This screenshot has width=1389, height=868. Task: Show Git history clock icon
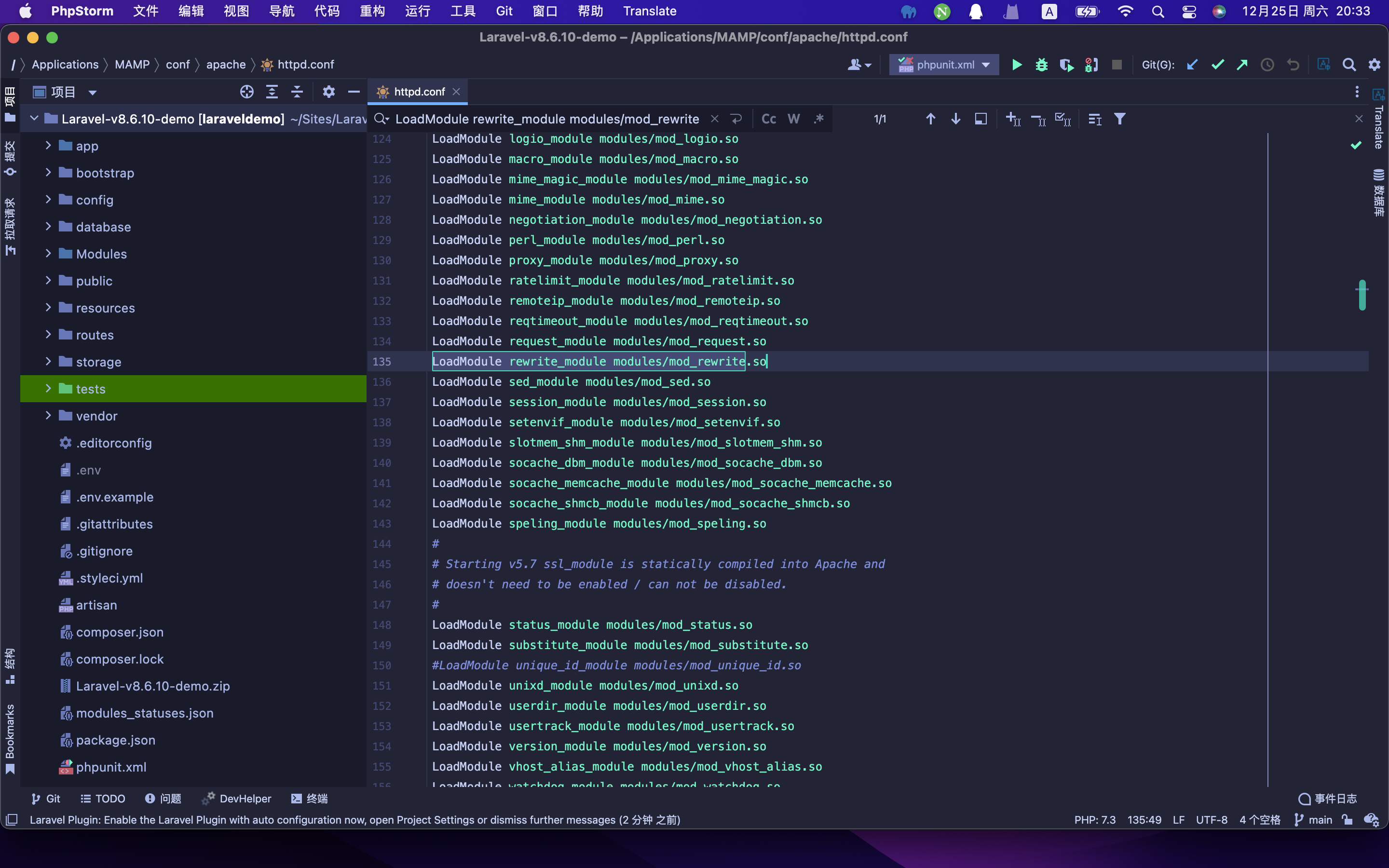[x=1267, y=64]
